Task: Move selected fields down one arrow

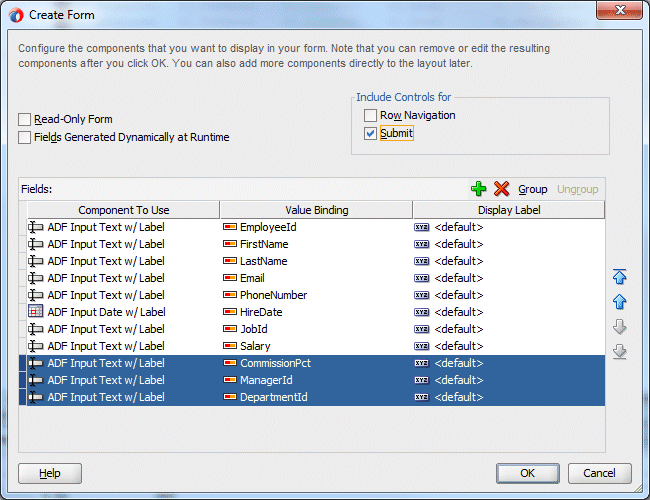Action: pyautogui.click(x=619, y=327)
